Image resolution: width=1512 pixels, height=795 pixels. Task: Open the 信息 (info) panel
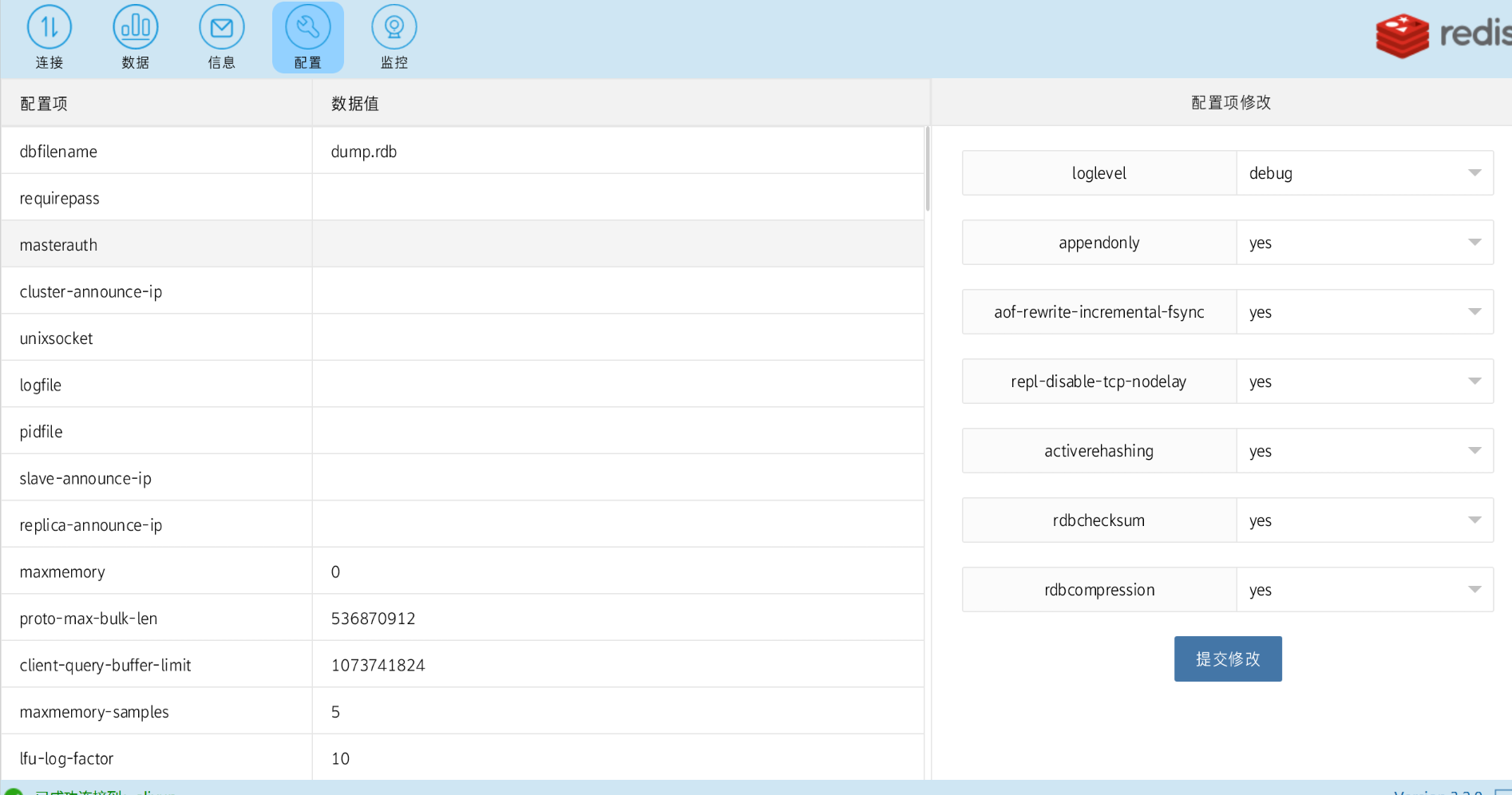click(221, 37)
